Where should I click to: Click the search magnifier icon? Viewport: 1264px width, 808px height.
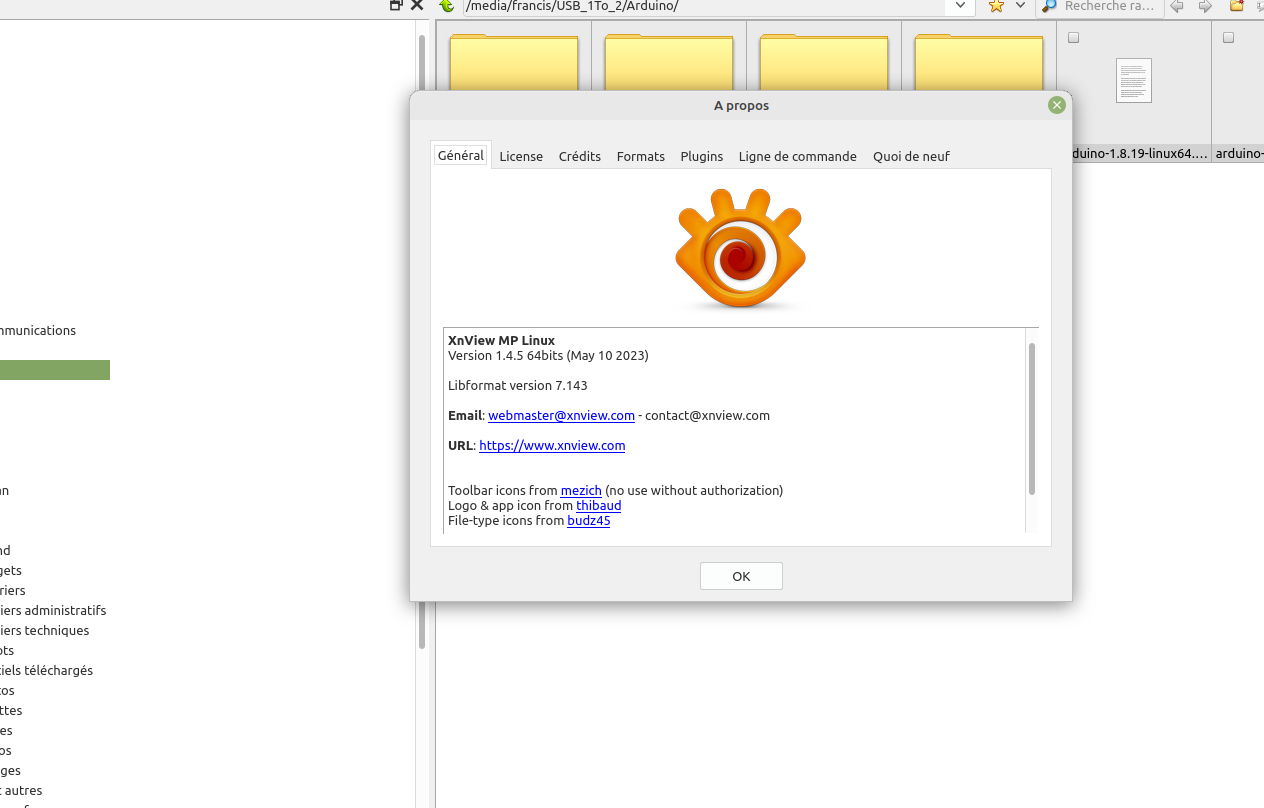(x=1049, y=6)
